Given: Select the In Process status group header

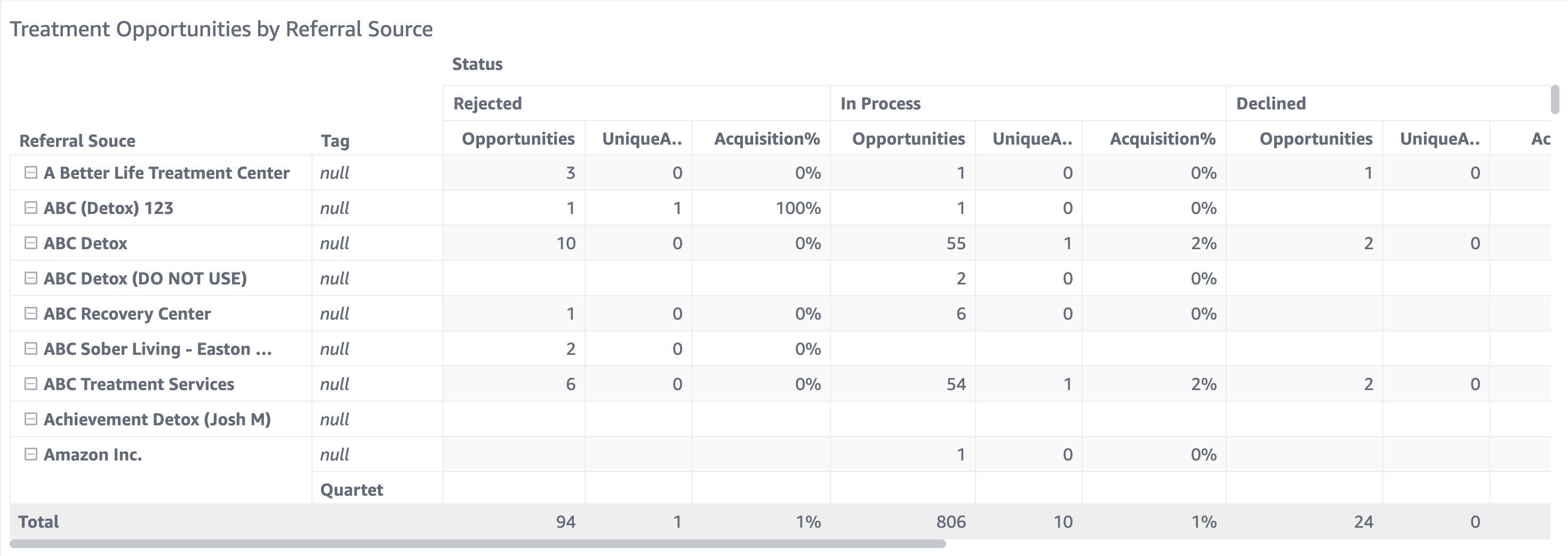Looking at the screenshot, I should pos(880,104).
